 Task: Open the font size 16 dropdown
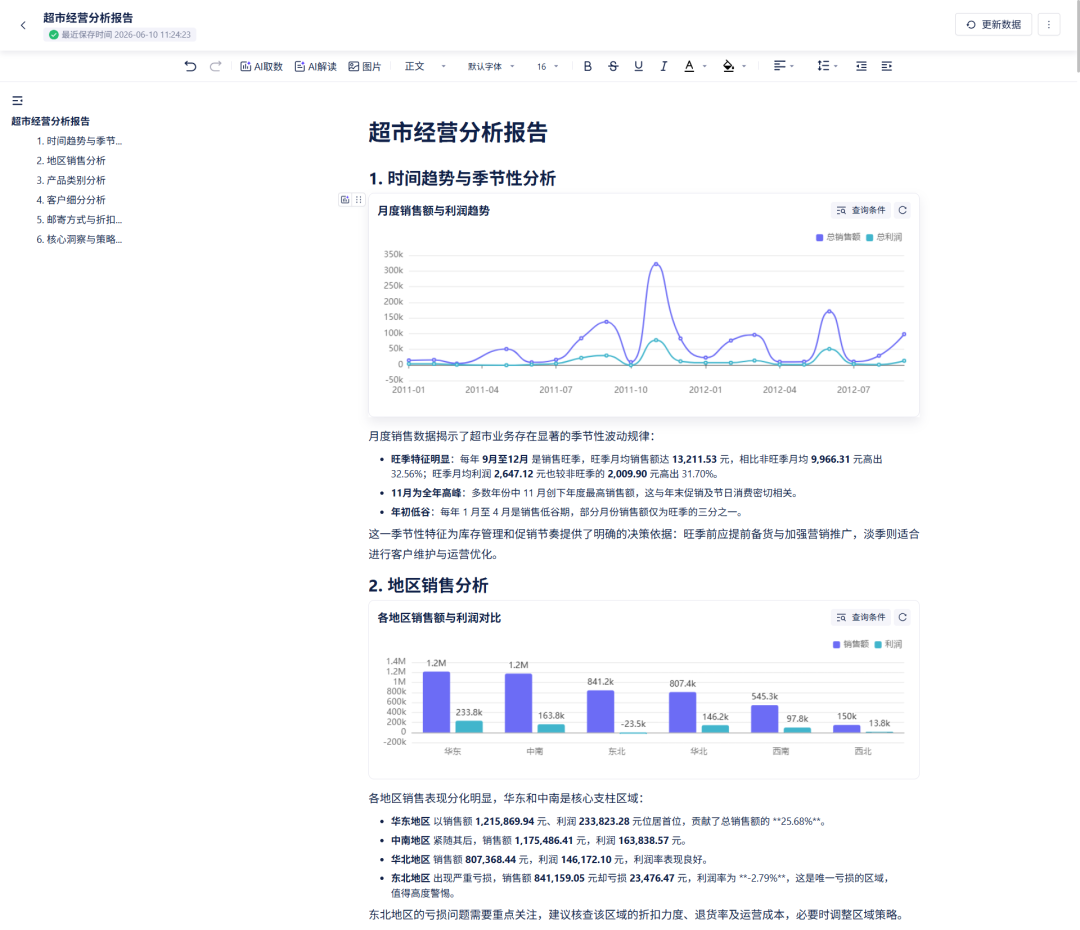point(548,66)
